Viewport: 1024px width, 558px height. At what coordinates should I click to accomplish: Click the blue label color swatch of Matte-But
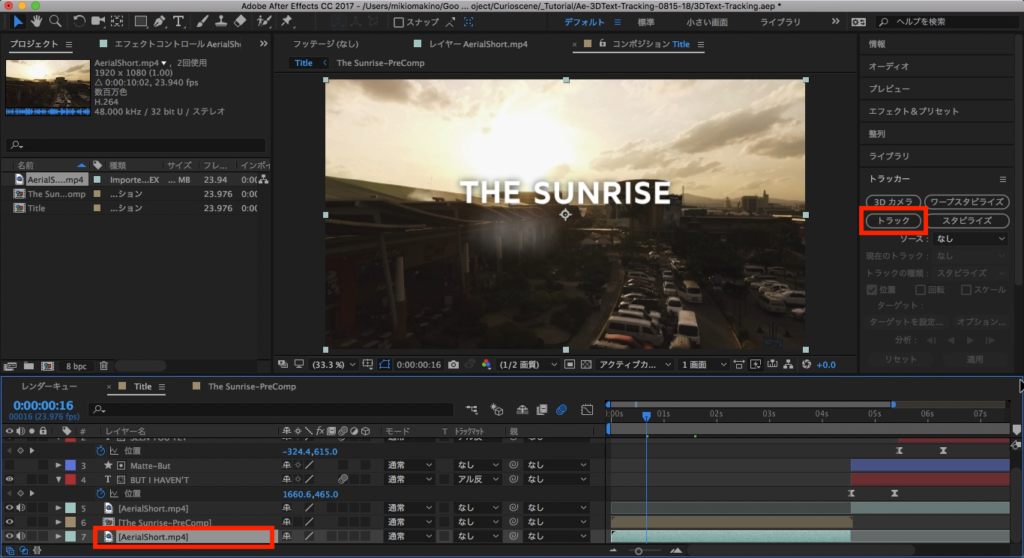point(69,466)
